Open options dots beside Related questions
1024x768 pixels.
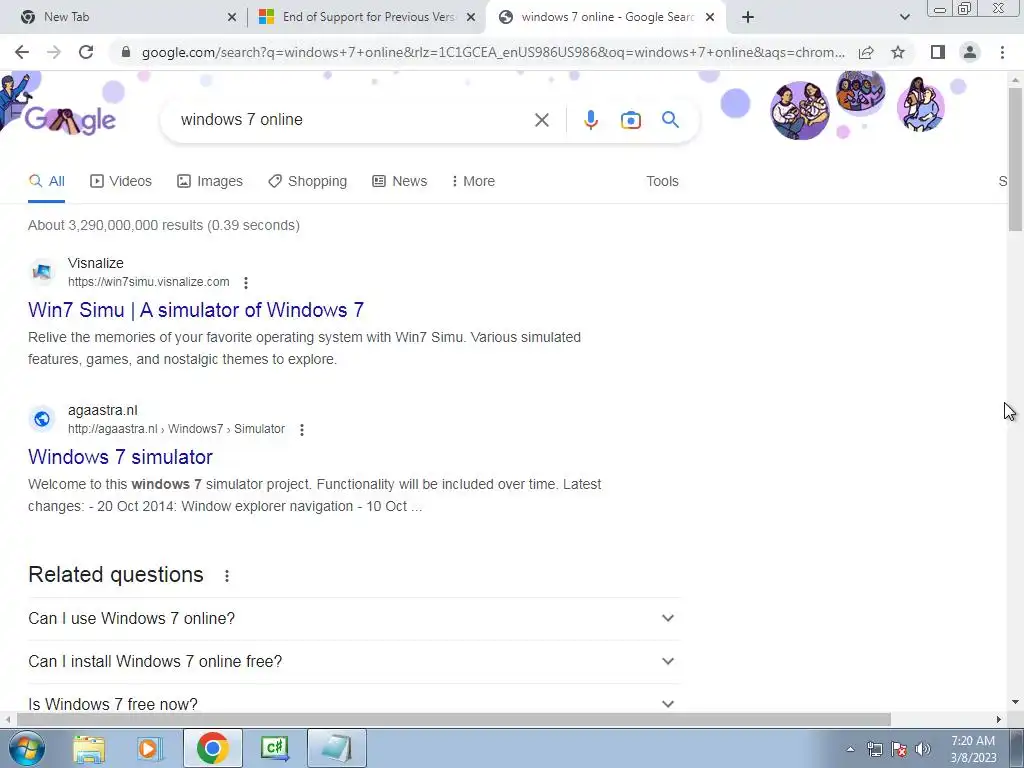click(227, 576)
